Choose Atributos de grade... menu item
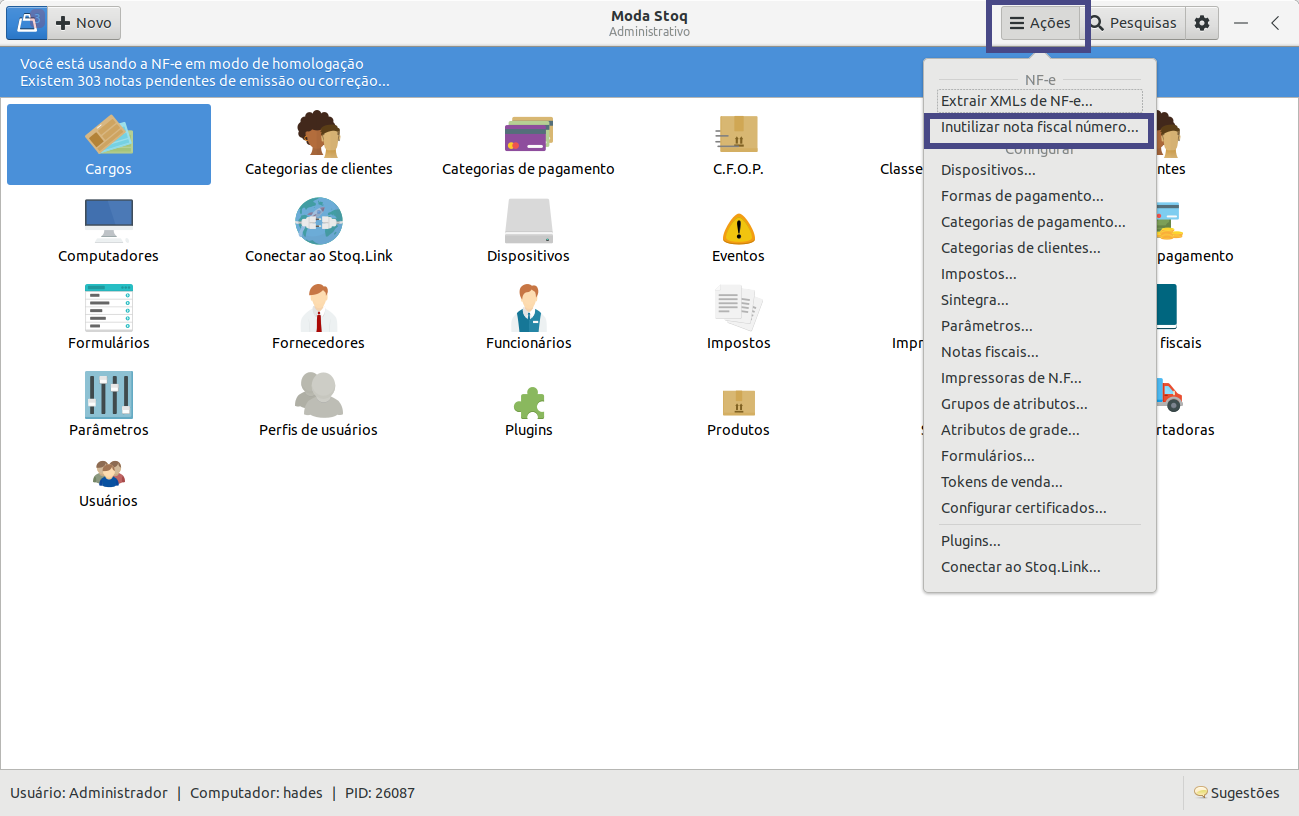Viewport: 1299px width, 816px height. (x=1040, y=430)
